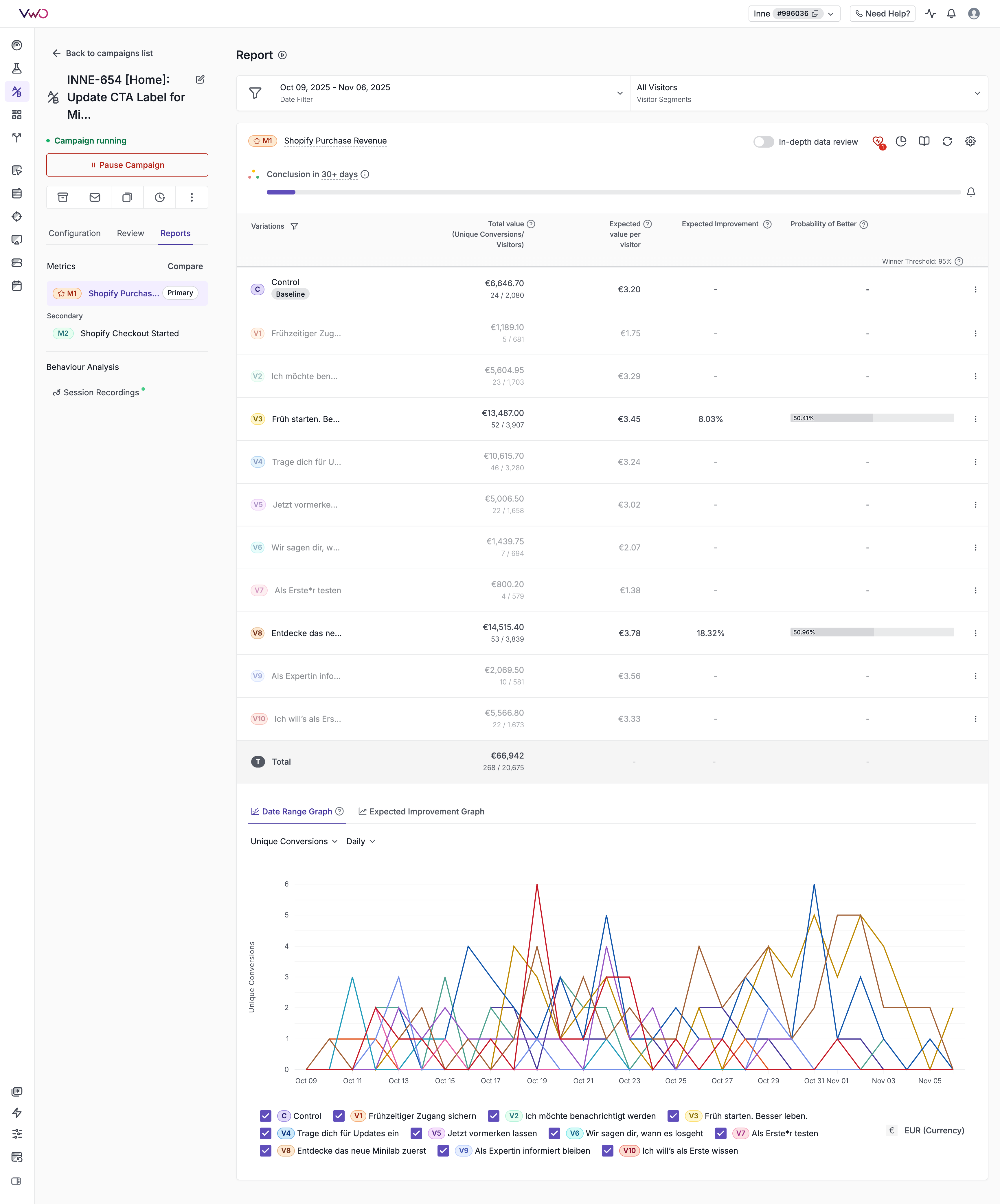Image resolution: width=1000 pixels, height=1204 pixels.
Task: Click the email report envelope icon
Action: (95, 197)
